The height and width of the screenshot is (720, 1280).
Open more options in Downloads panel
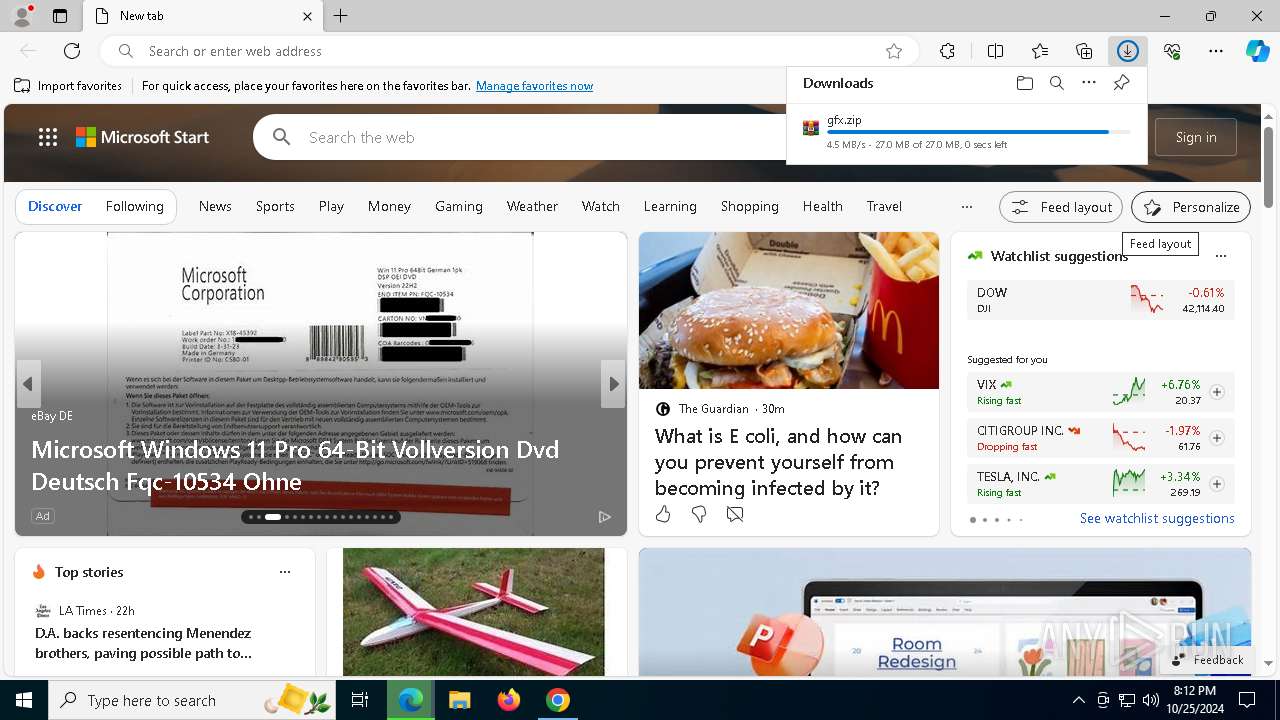(1089, 83)
